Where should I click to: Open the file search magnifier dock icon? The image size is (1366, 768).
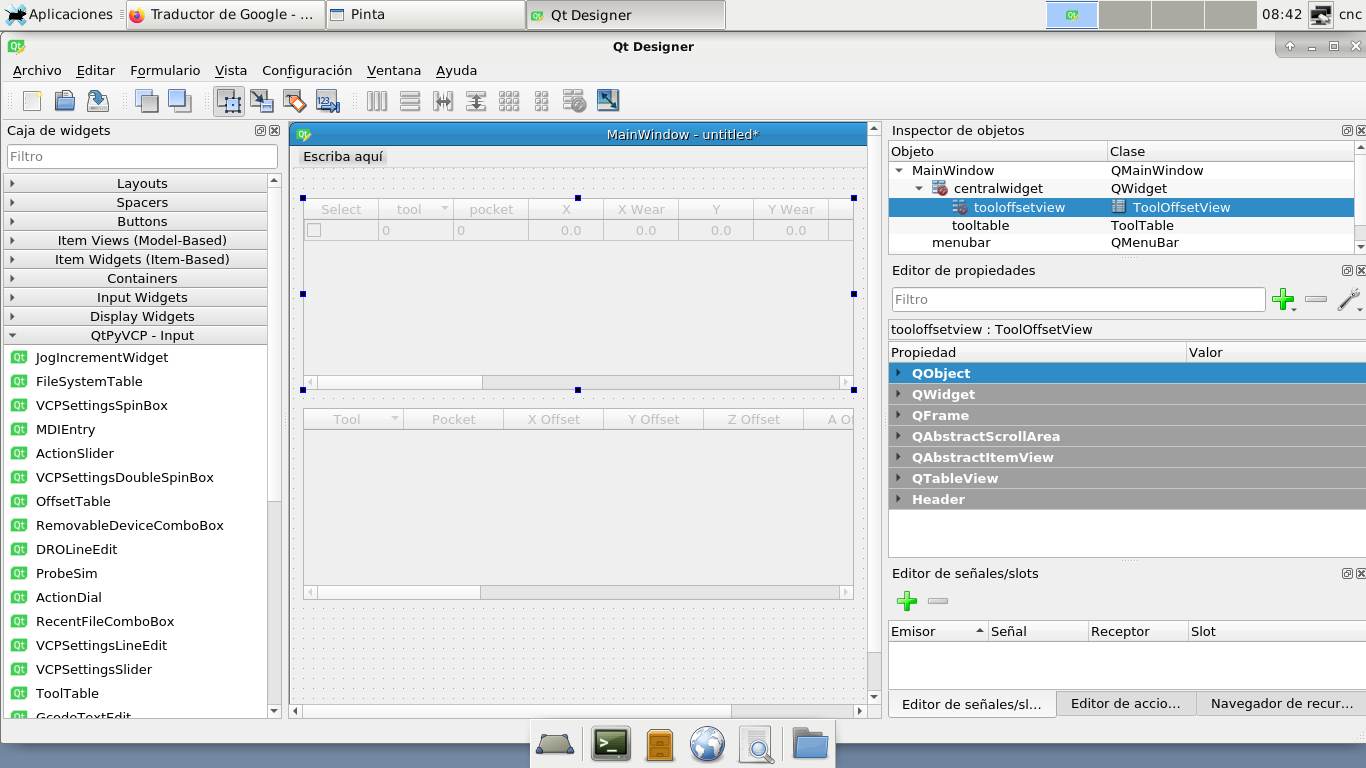tap(757, 744)
